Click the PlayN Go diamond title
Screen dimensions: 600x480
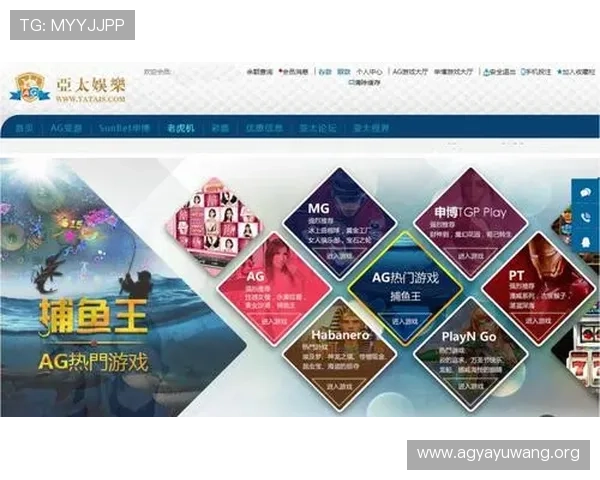click(x=469, y=336)
